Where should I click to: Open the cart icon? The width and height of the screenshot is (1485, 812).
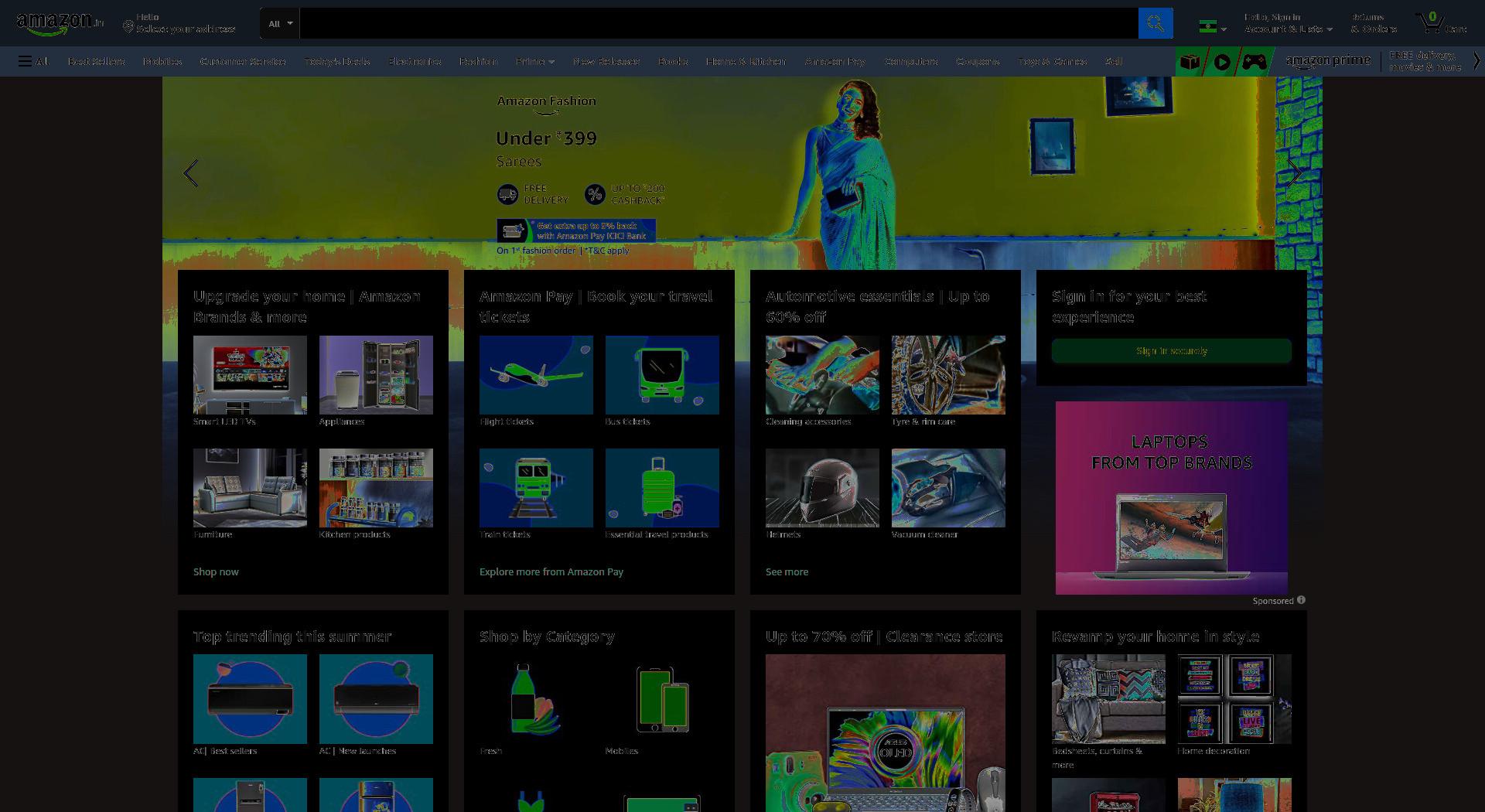coord(1441,23)
